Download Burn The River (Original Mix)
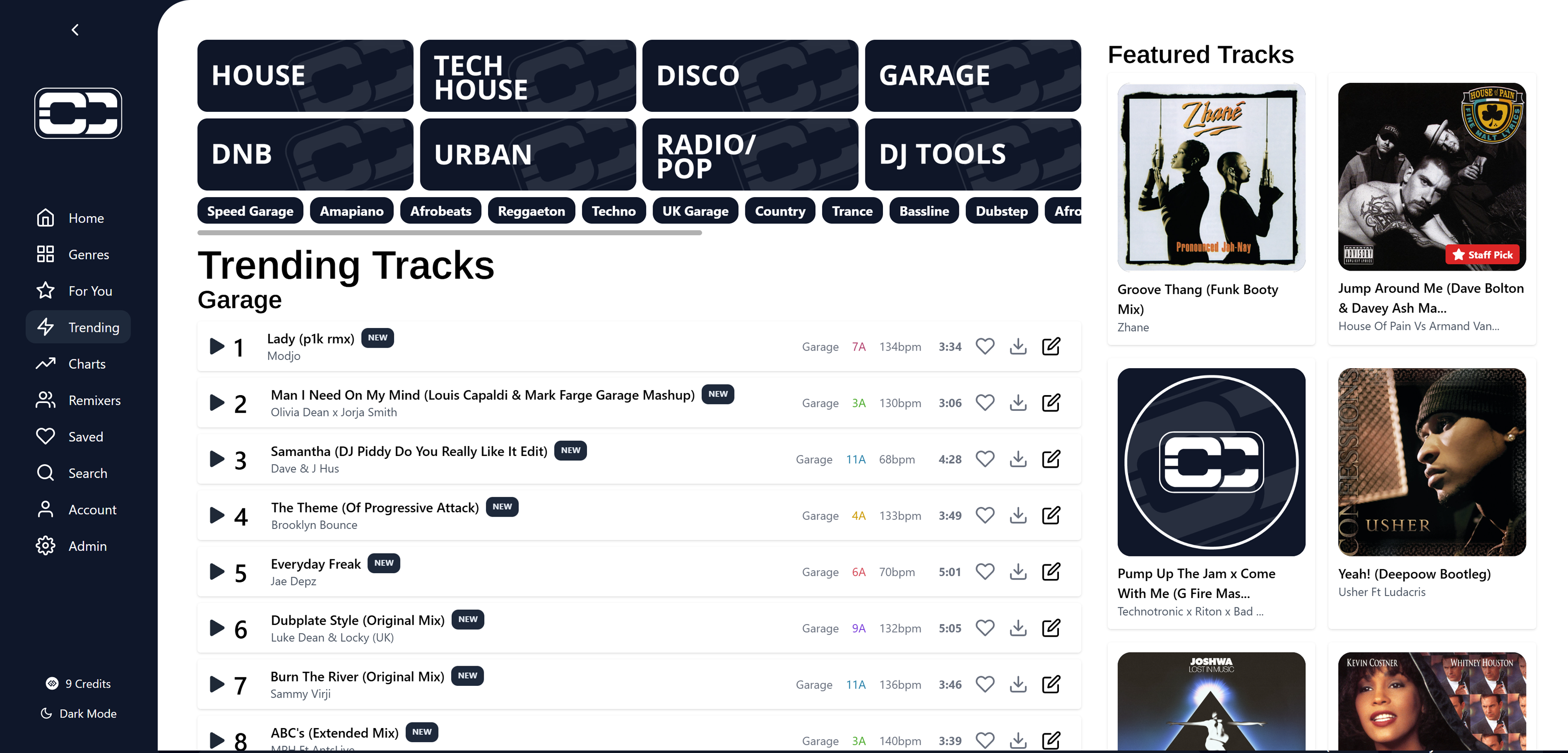The height and width of the screenshot is (753, 1568). pos(1018,684)
